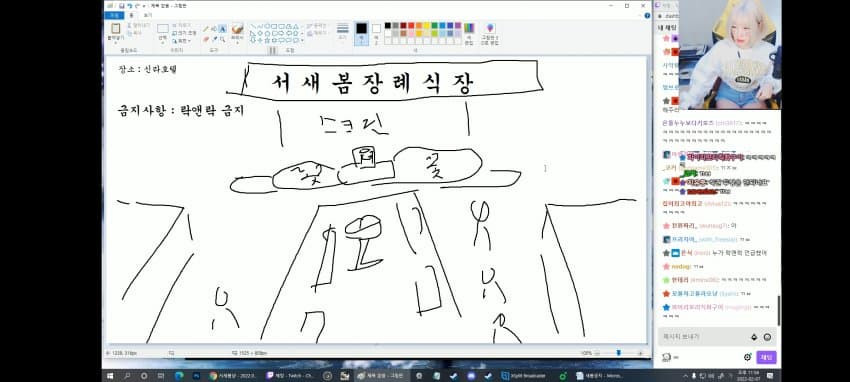Expand the Select tool dropdown
Image resolution: width=850 pixels, height=382 pixels.
[163, 33]
